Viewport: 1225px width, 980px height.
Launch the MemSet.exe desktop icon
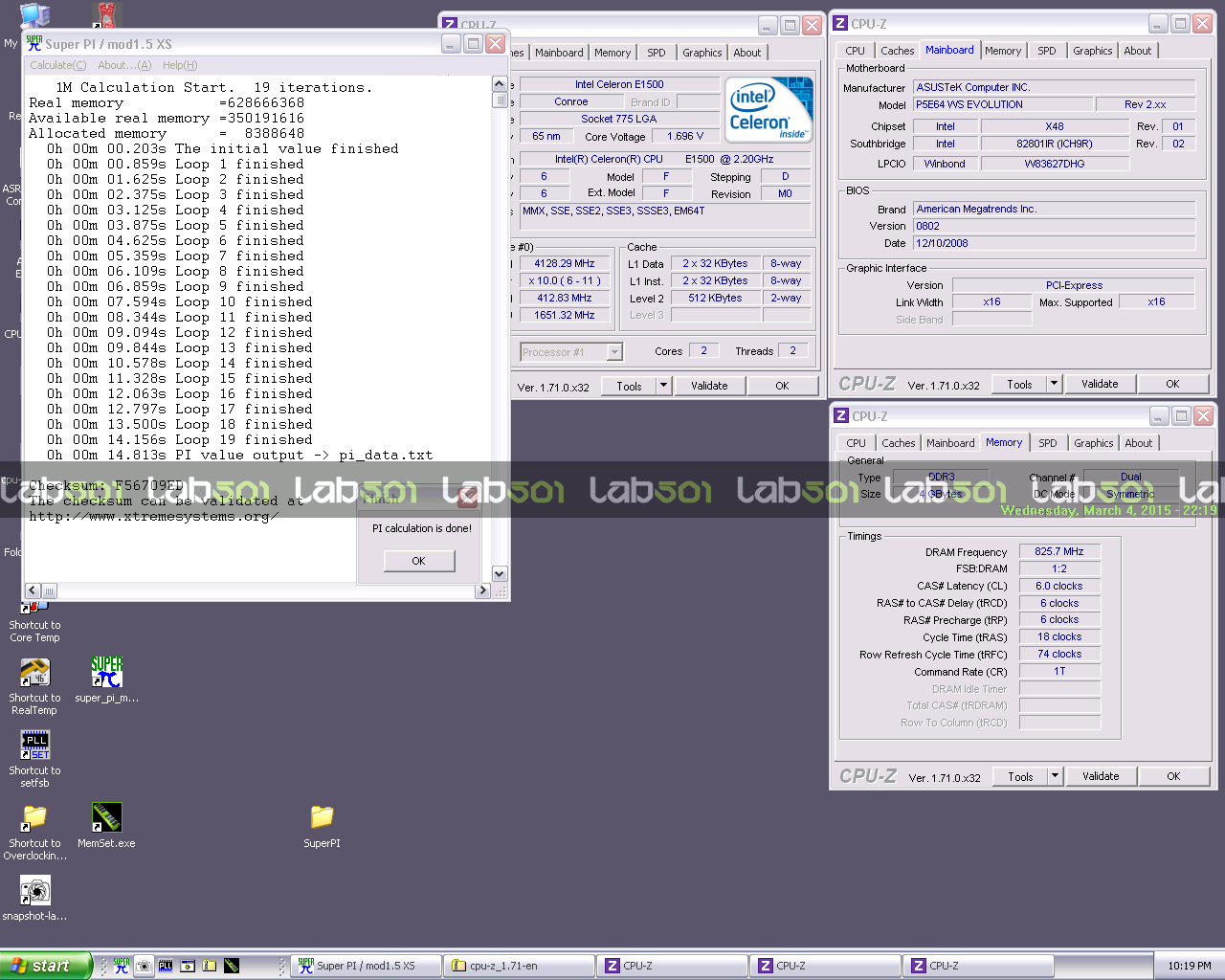106,818
